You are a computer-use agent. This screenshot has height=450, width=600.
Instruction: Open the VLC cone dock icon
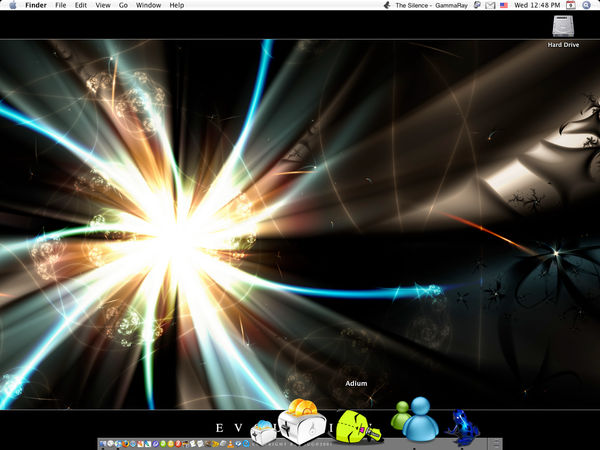(230, 443)
